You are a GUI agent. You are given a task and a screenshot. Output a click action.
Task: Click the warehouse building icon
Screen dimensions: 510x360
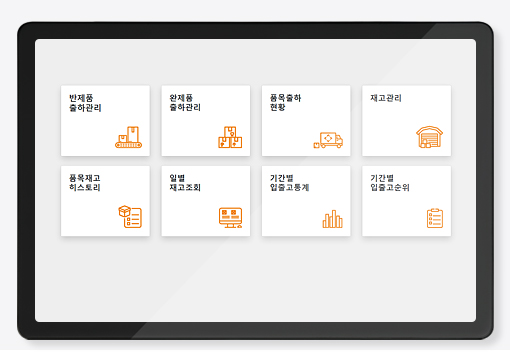(429, 137)
